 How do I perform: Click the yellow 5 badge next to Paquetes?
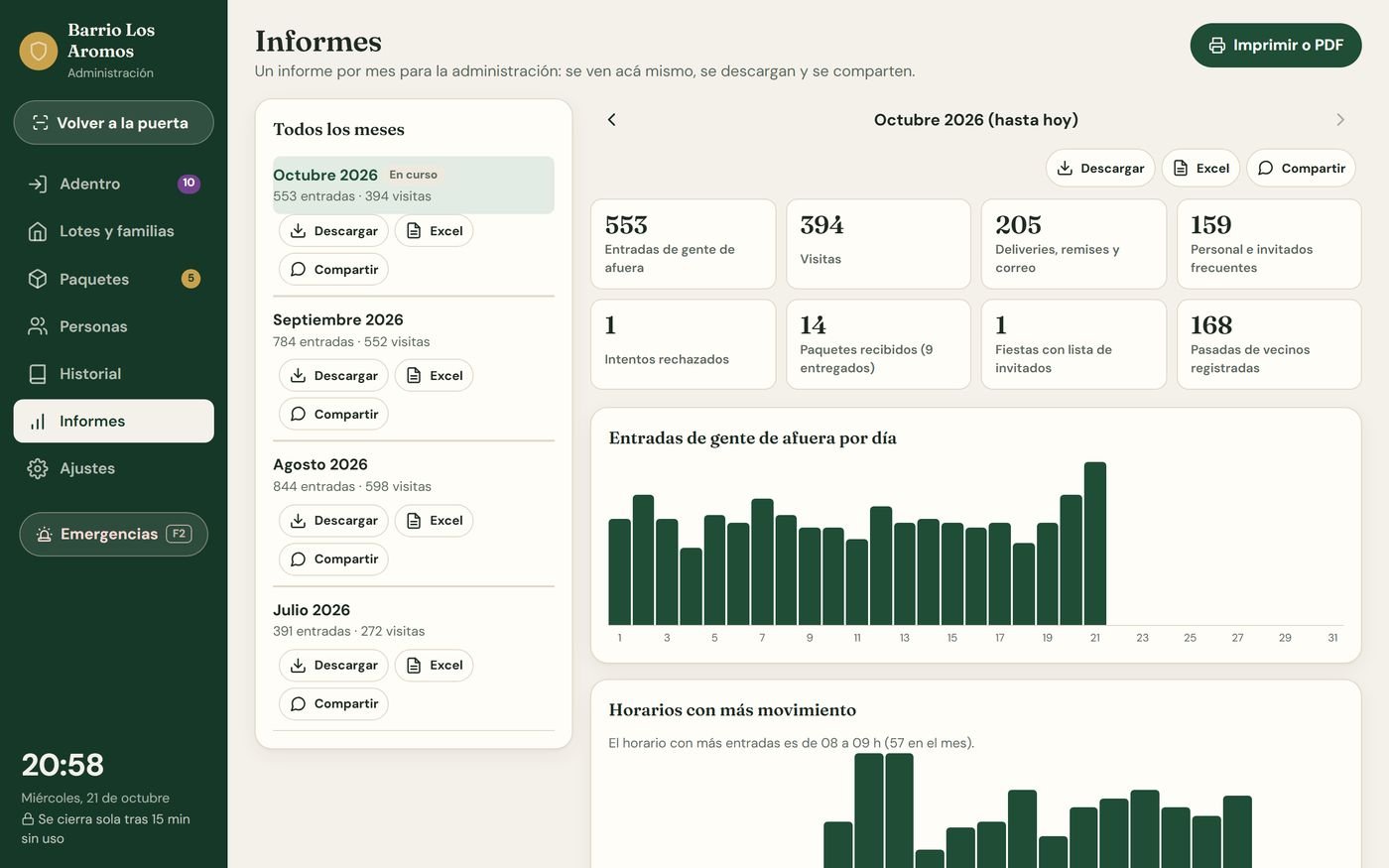(190, 279)
